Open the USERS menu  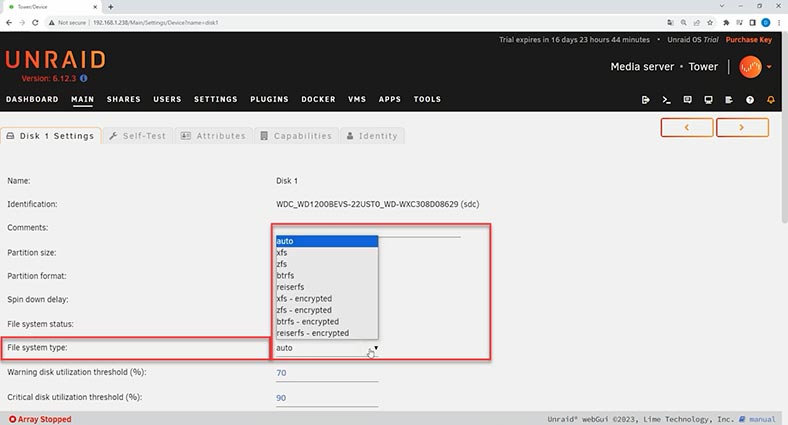(x=167, y=99)
